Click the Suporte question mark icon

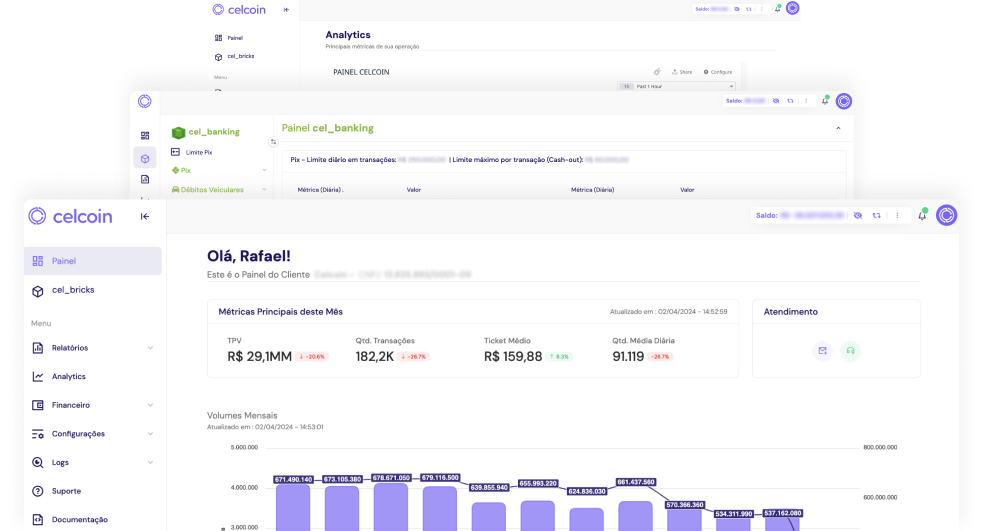(x=38, y=491)
